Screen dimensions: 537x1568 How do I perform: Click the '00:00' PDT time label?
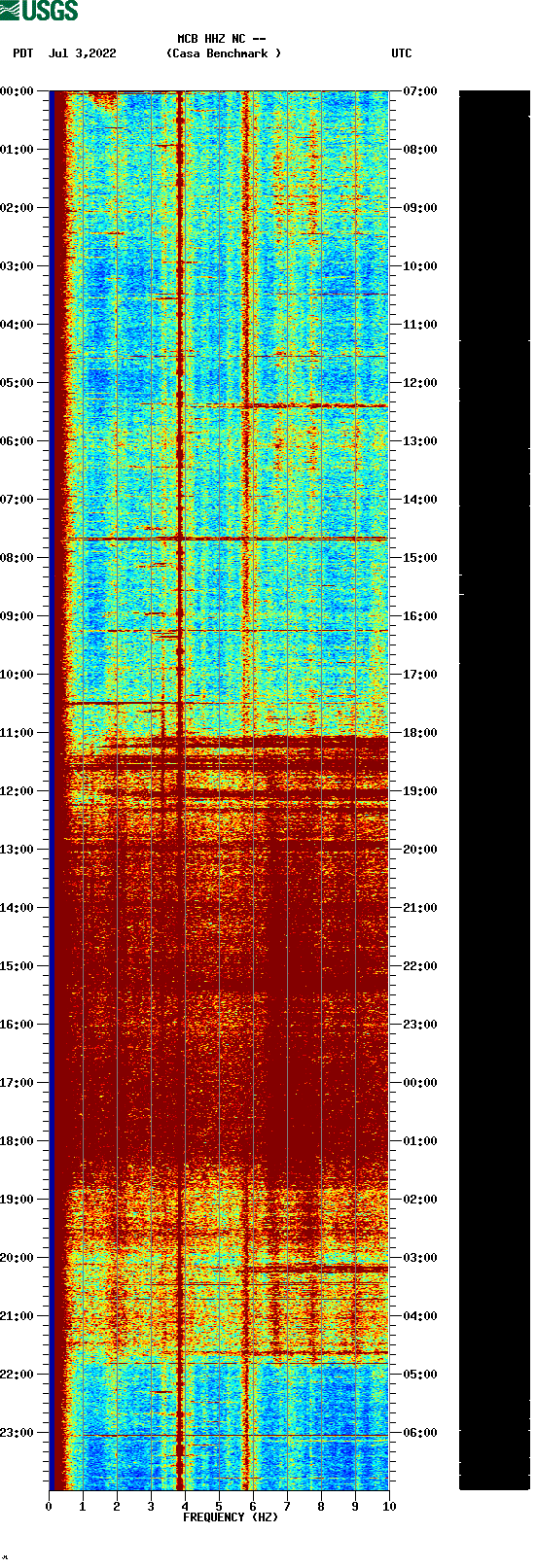point(18,91)
